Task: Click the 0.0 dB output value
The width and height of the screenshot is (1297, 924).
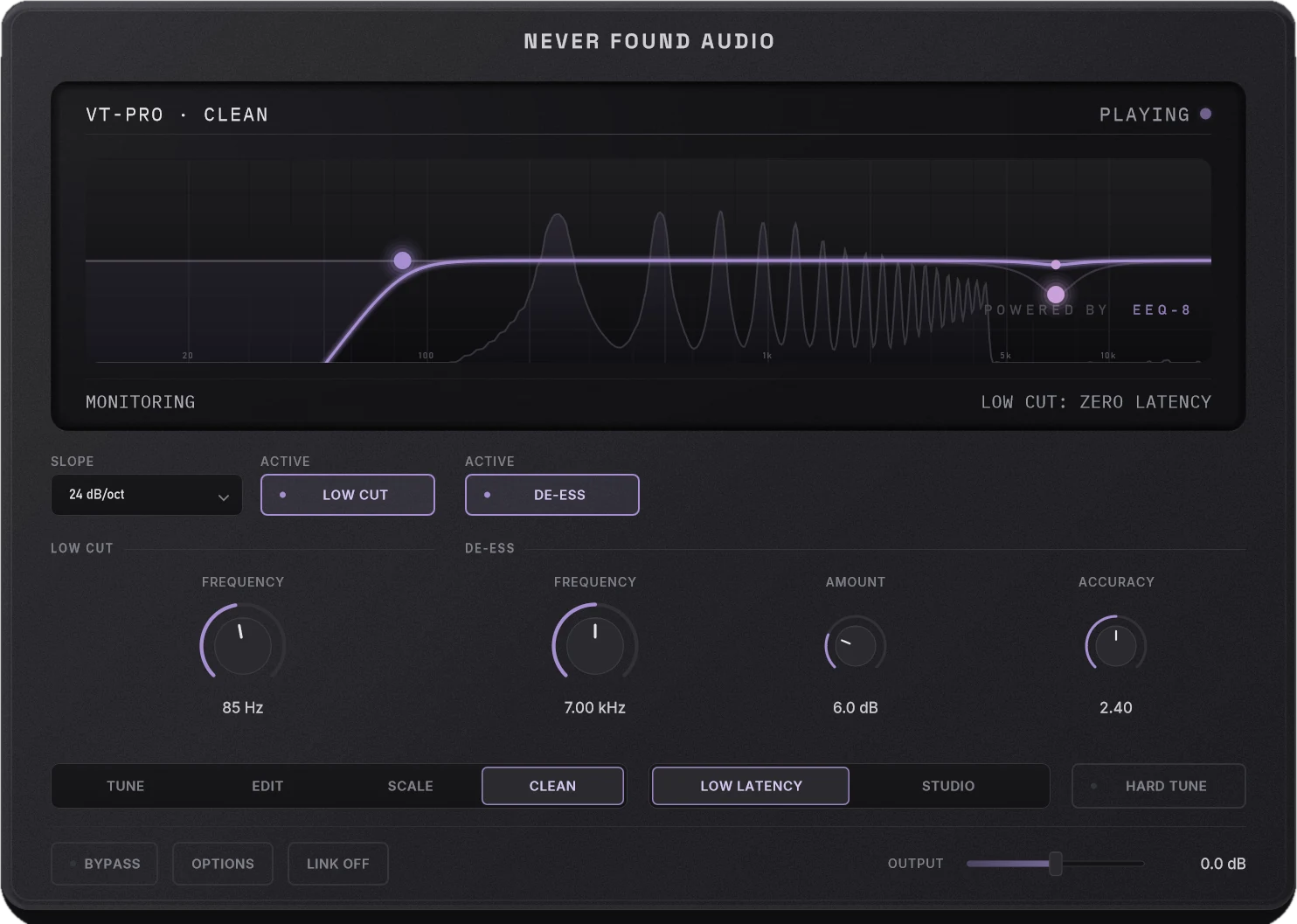Action: (1224, 864)
